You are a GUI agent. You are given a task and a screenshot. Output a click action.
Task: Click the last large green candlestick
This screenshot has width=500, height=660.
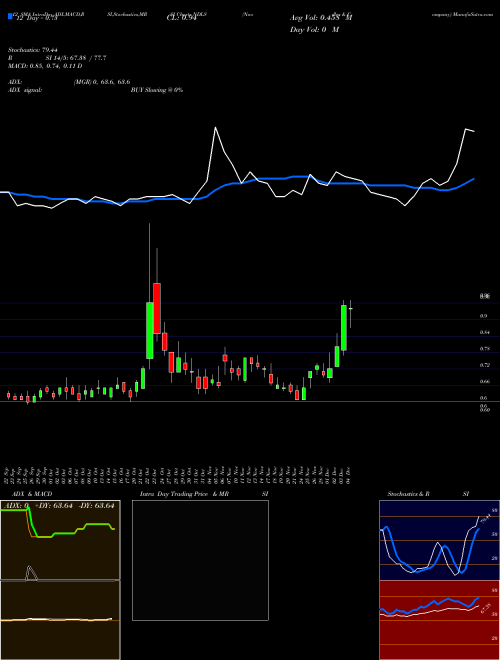344,327
